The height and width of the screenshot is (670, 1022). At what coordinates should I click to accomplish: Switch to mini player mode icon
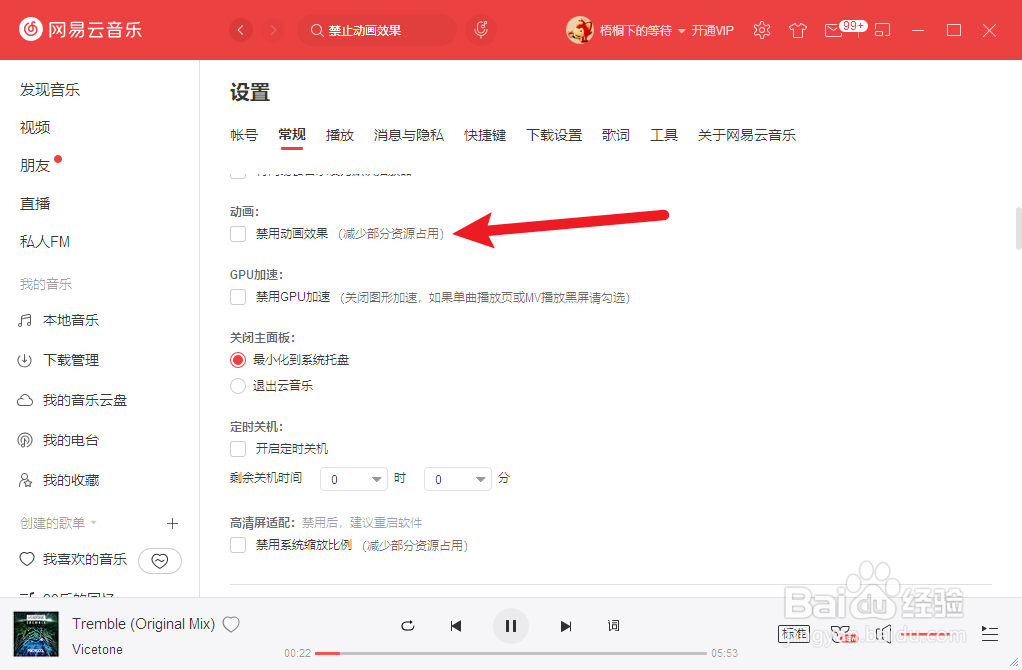click(x=883, y=30)
